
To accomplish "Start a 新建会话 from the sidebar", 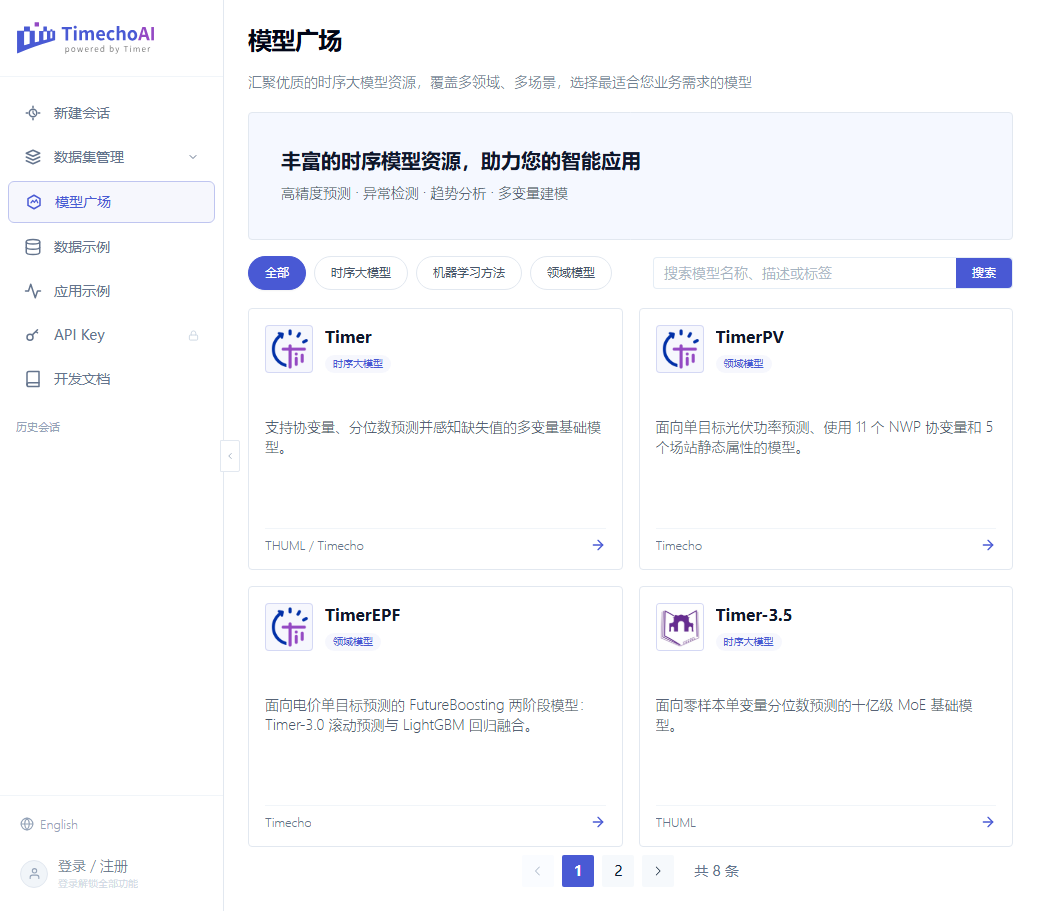I will pos(111,113).
